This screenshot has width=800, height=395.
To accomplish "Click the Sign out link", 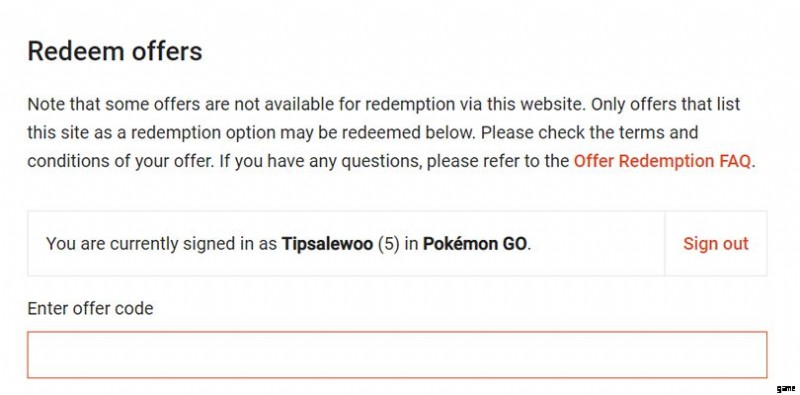I will click(x=716, y=244).
